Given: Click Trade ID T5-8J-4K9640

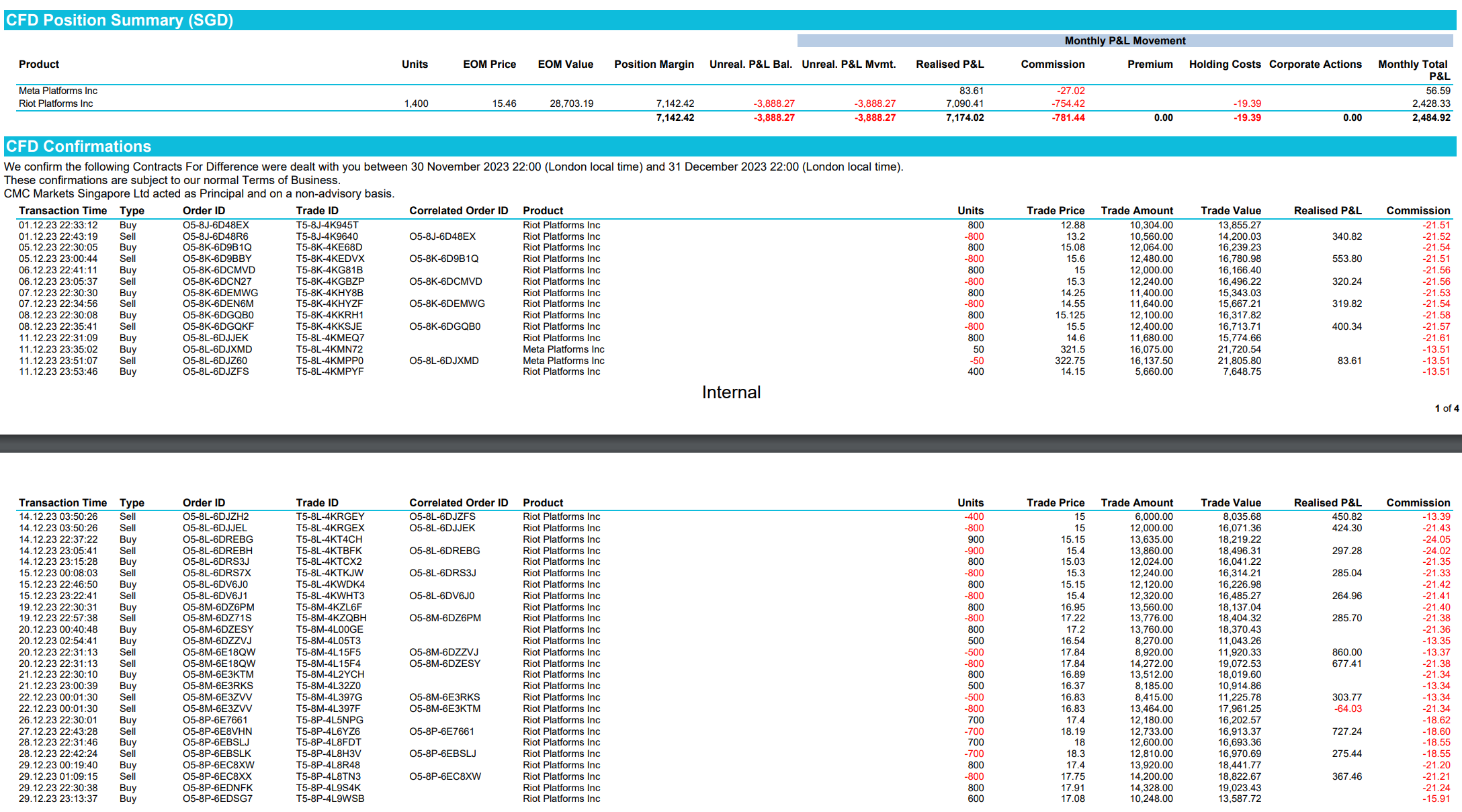Looking at the screenshot, I should (327, 236).
